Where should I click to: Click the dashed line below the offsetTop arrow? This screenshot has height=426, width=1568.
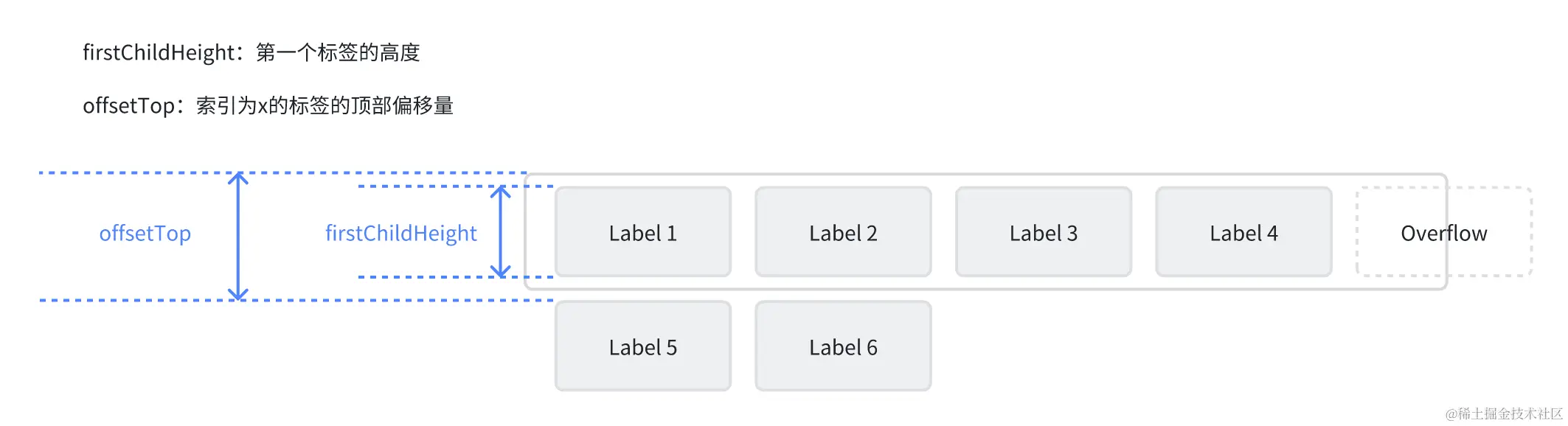(x=133, y=300)
